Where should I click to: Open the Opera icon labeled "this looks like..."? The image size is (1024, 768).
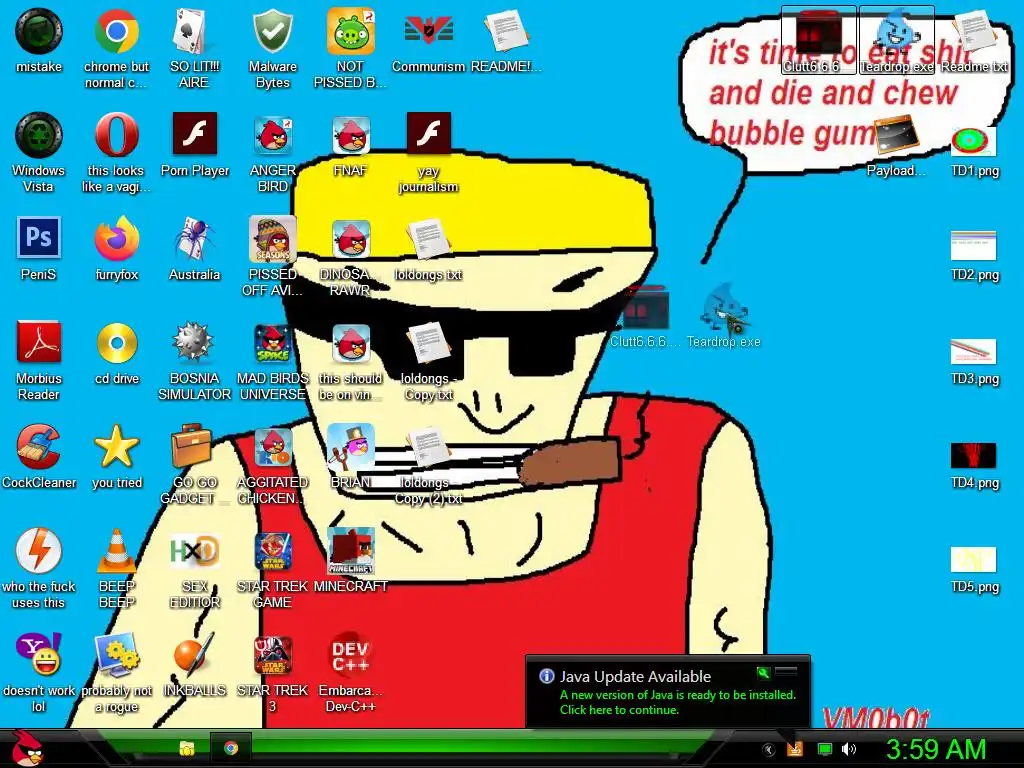116,152
